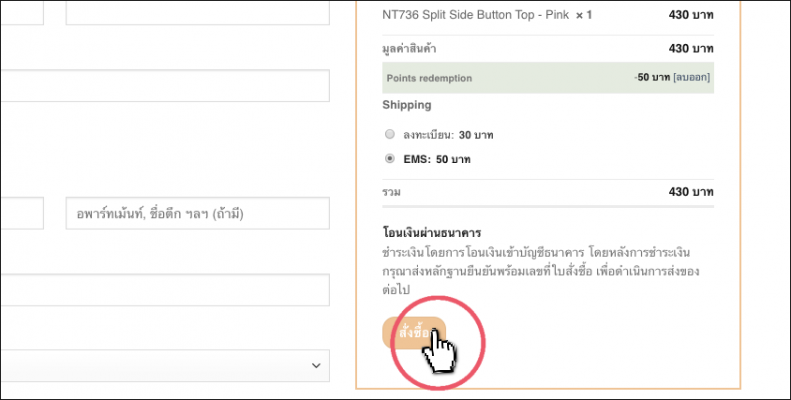Click the wide input field above apartment row
This screenshot has height=400, width=791.
click(165, 85)
